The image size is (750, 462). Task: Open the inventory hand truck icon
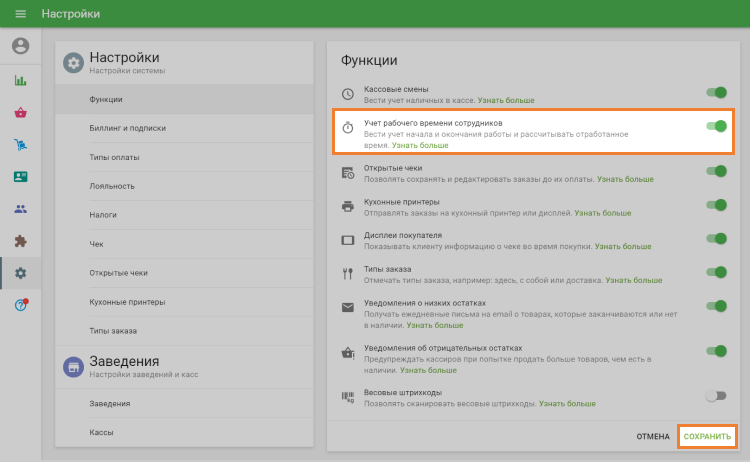coord(20,145)
